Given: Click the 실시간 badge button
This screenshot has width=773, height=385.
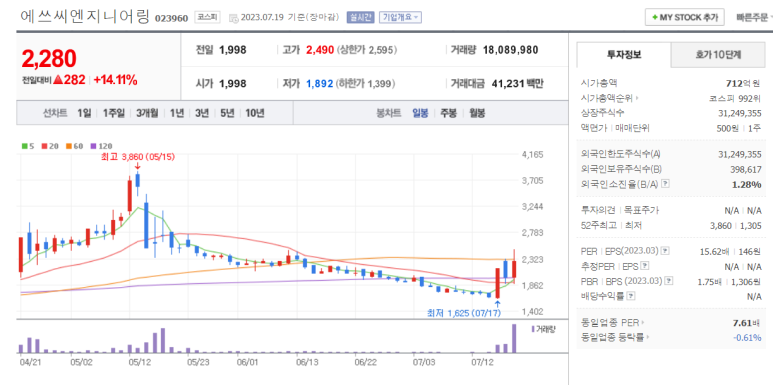Looking at the screenshot, I should (x=360, y=18).
